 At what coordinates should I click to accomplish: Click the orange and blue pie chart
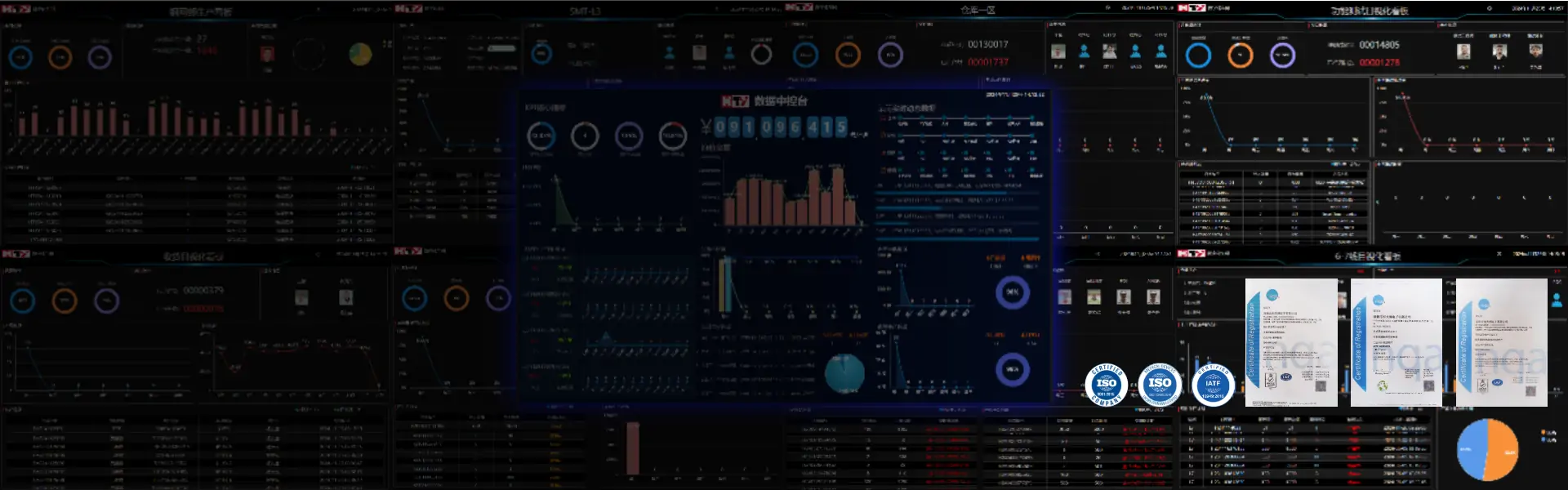point(1487,450)
